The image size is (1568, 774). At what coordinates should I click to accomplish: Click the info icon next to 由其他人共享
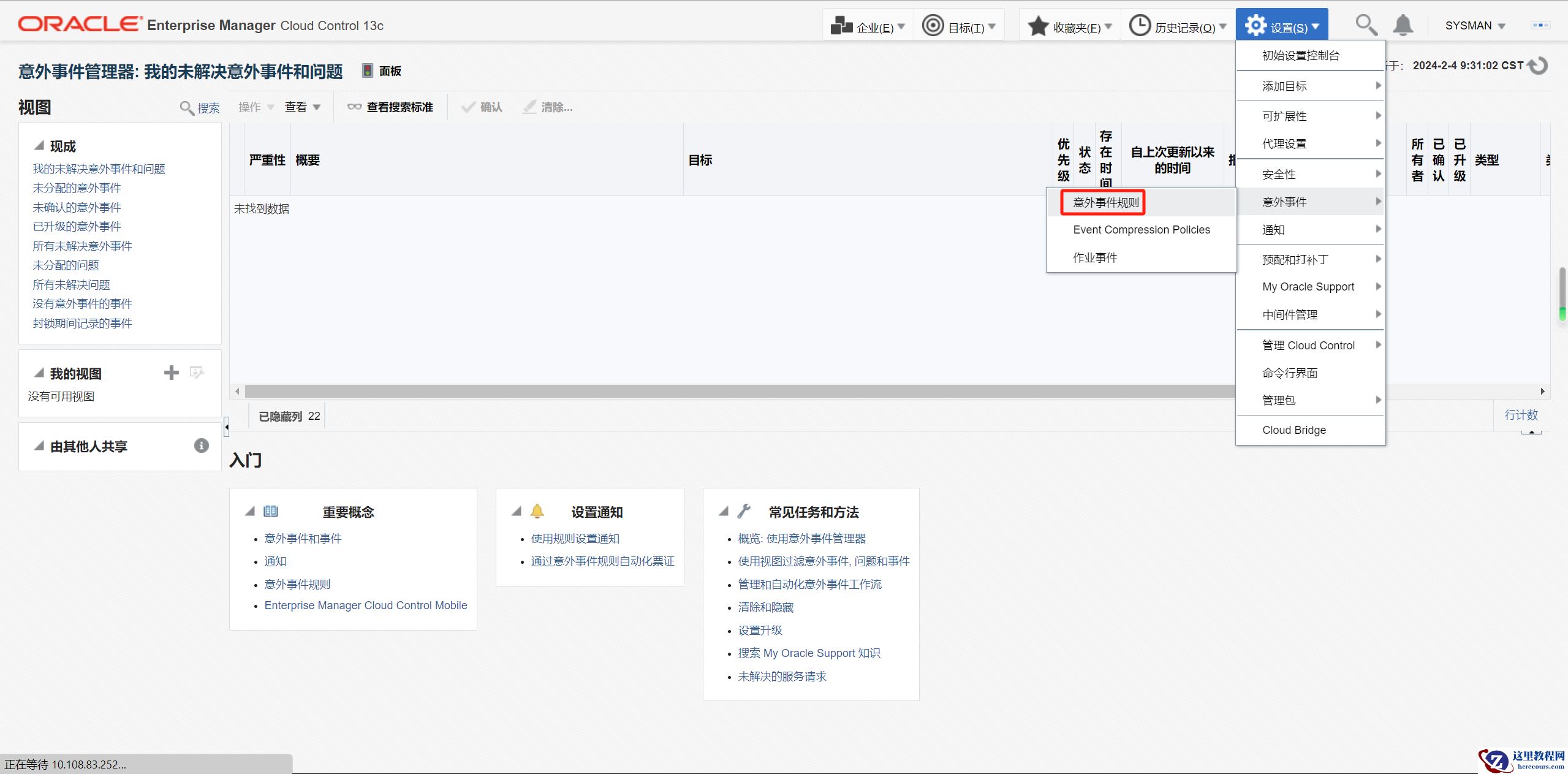click(x=201, y=446)
